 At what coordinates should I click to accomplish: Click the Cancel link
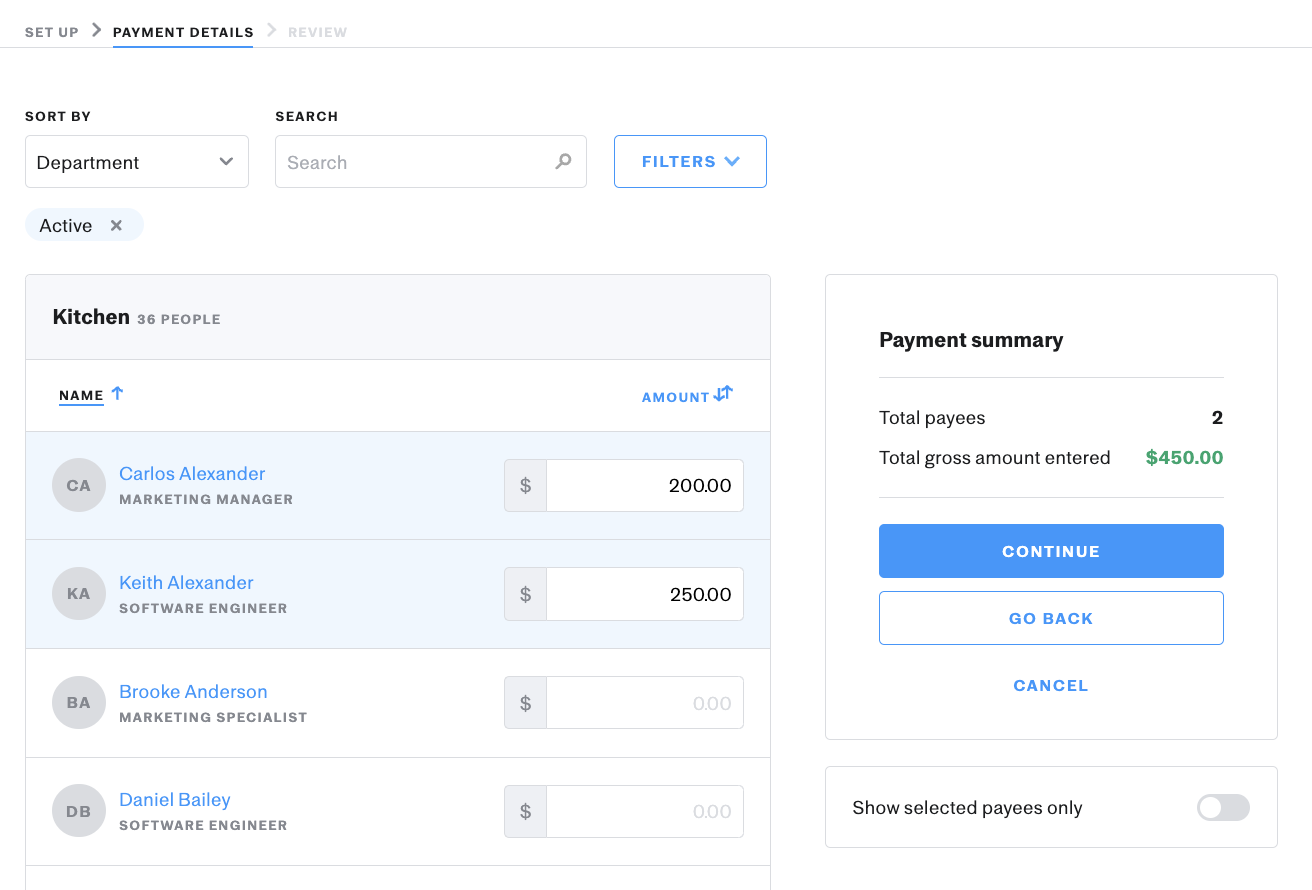(x=1051, y=686)
